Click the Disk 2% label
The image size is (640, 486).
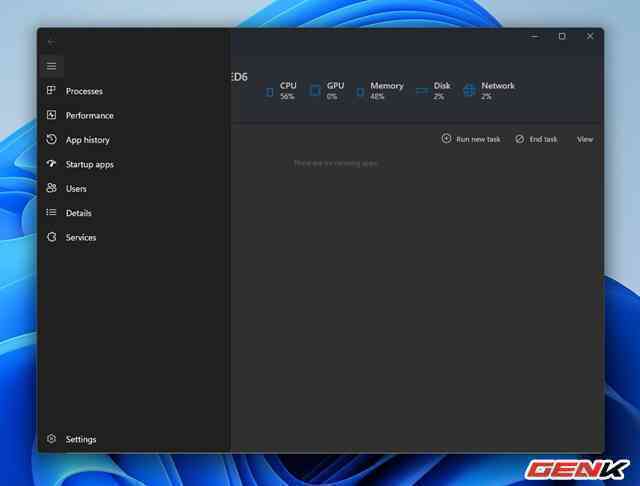(441, 91)
